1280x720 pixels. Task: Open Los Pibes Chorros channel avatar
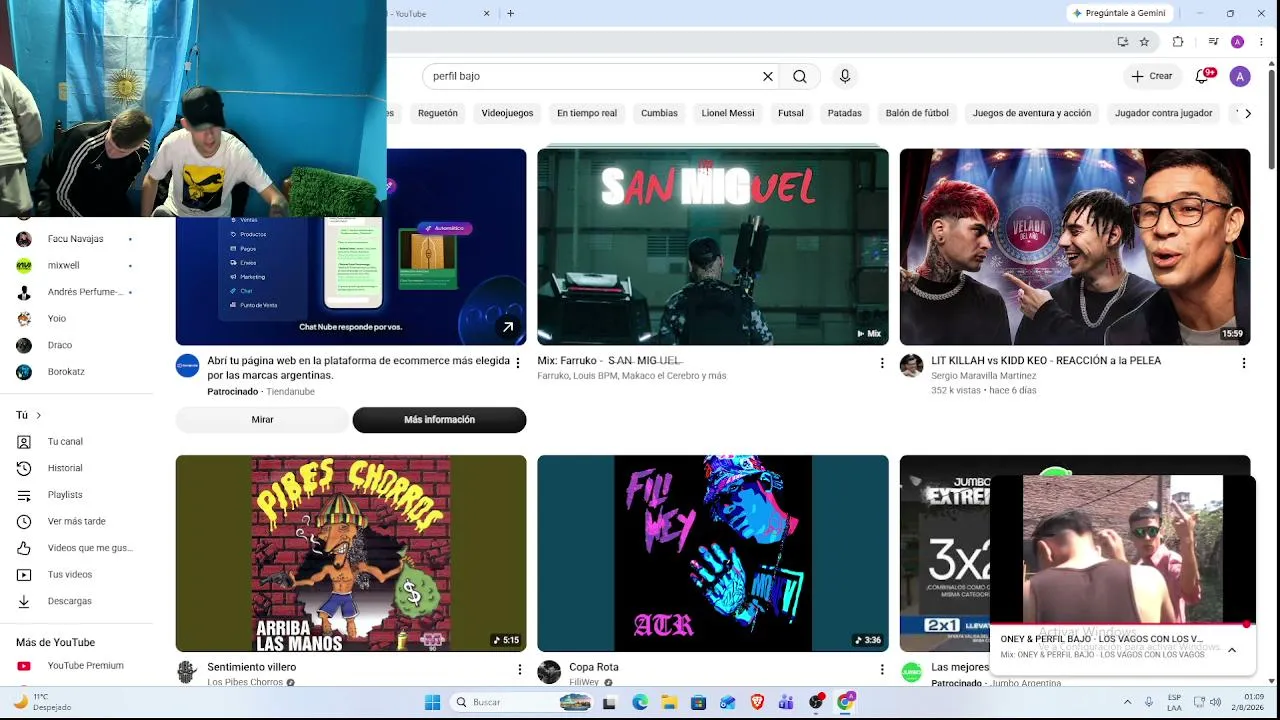187,672
